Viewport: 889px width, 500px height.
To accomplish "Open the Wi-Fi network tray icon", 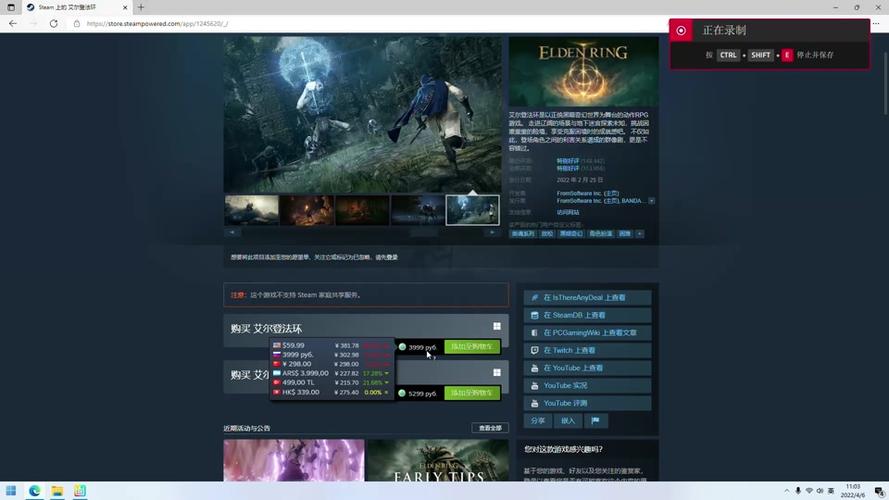I will click(x=809, y=491).
